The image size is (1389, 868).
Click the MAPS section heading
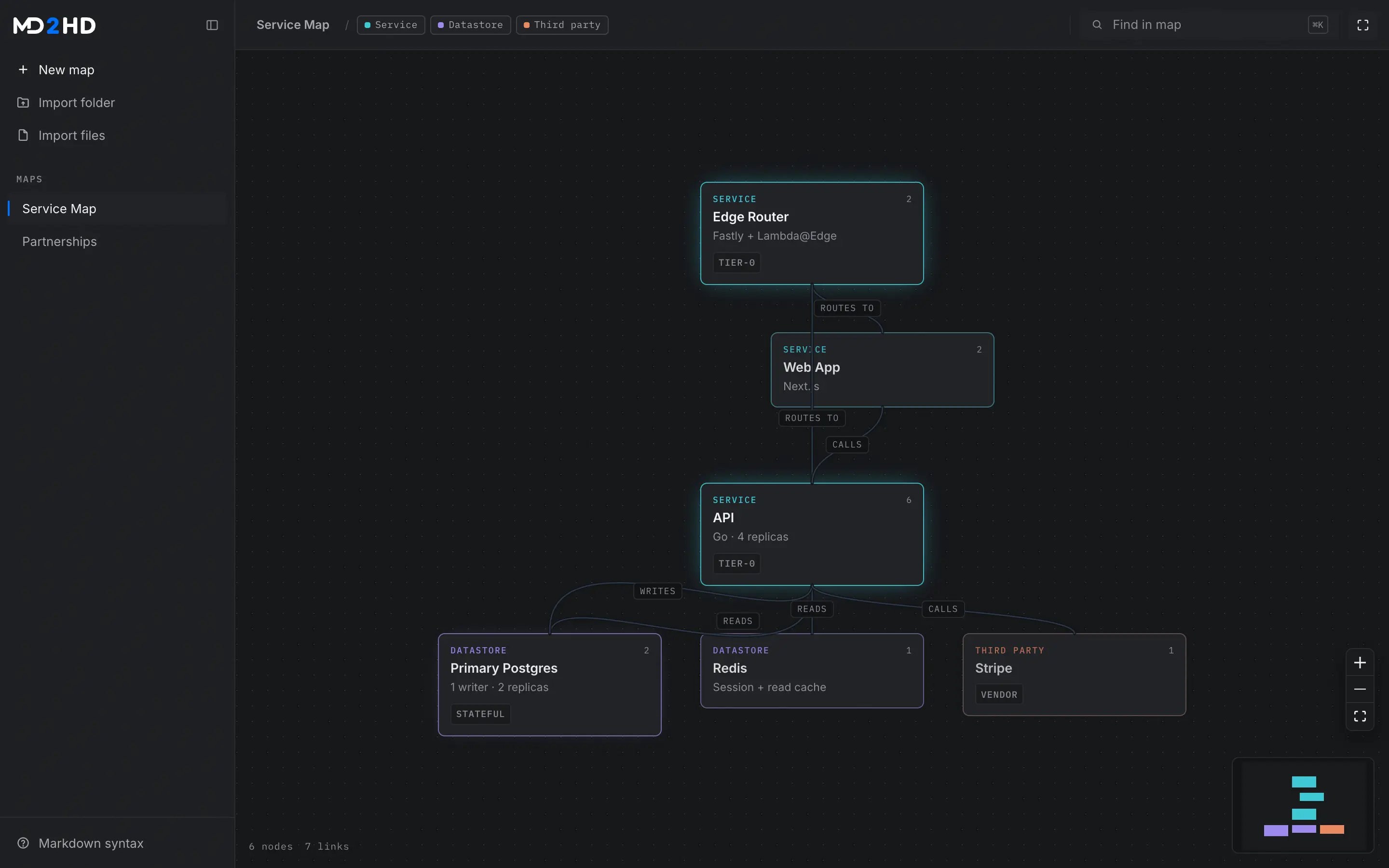pos(29,179)
